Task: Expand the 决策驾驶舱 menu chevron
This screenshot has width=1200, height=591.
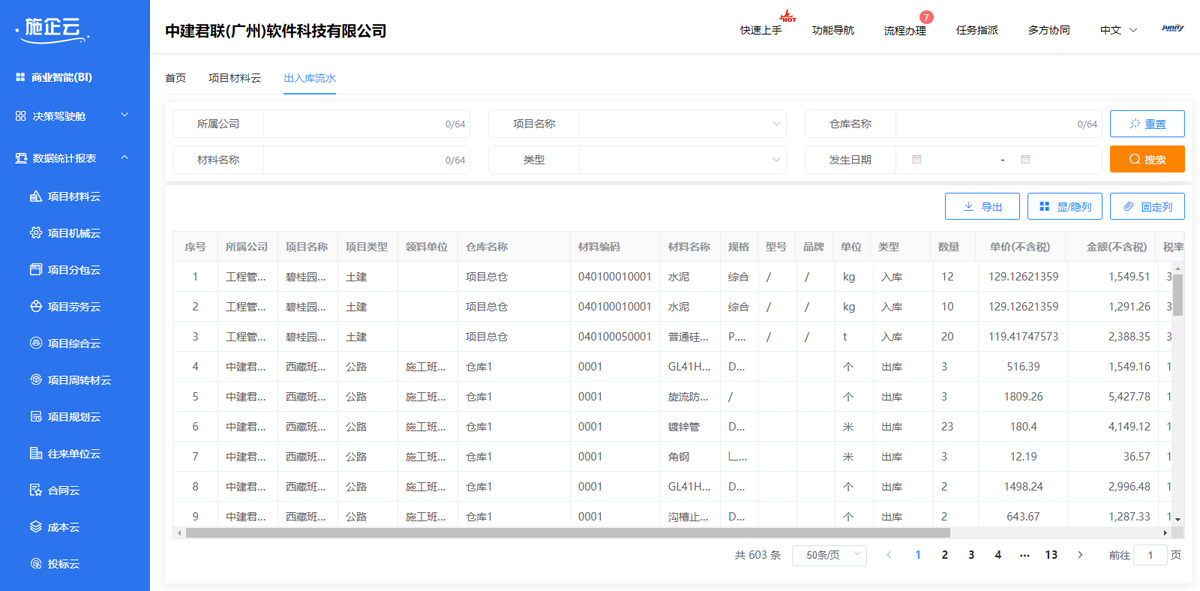Action: pyautogui.click(x=125, y=116)
